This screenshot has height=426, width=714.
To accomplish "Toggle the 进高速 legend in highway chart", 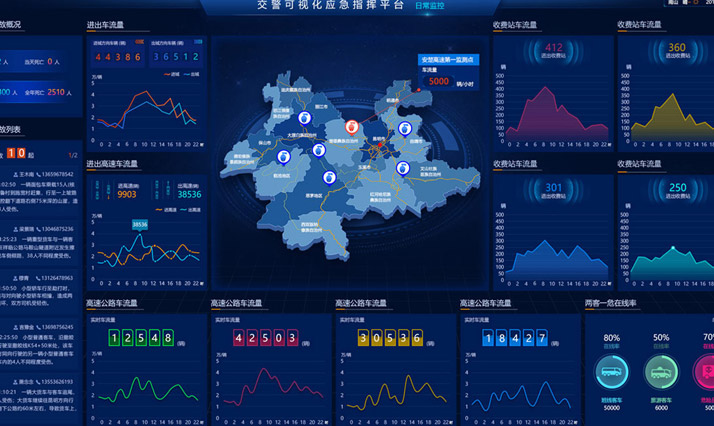I will click(x=167, y=209).
